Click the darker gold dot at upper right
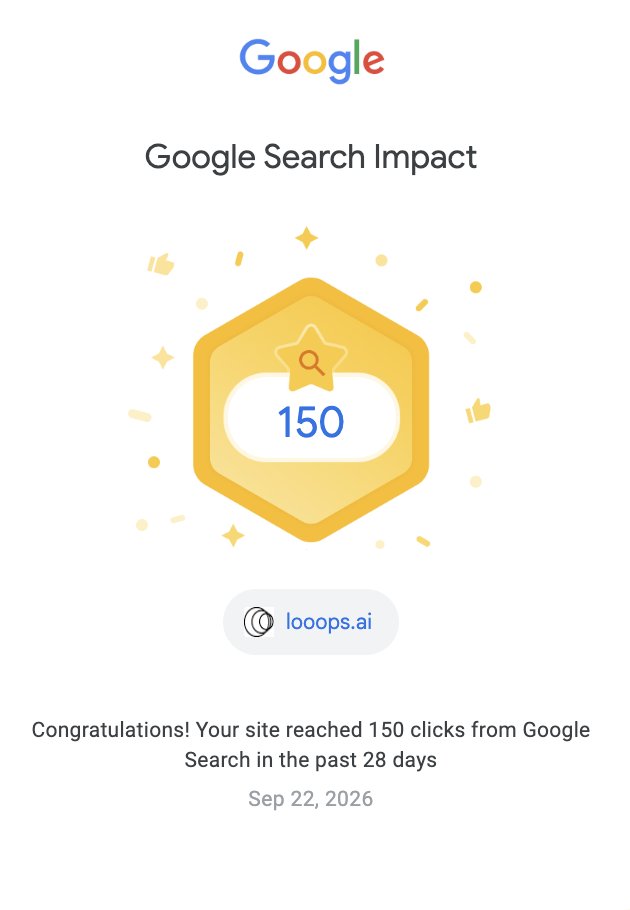Screen dimensions: 630x910 (x=476, y=287)
